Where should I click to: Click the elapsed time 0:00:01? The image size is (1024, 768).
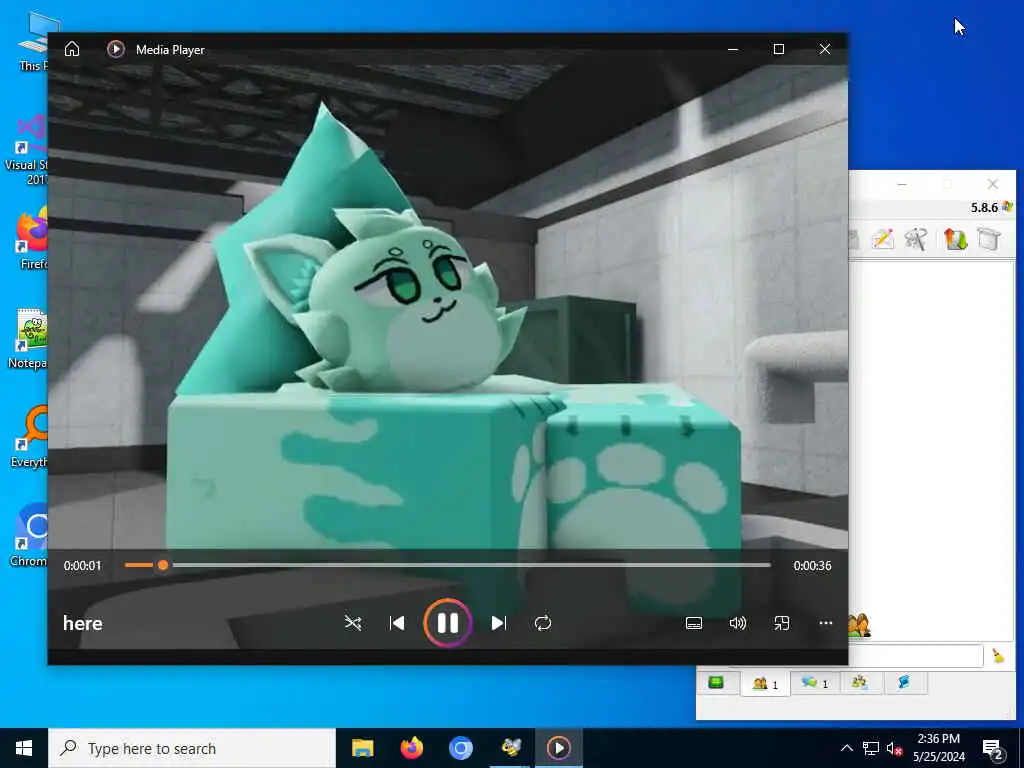coord(82,566)
